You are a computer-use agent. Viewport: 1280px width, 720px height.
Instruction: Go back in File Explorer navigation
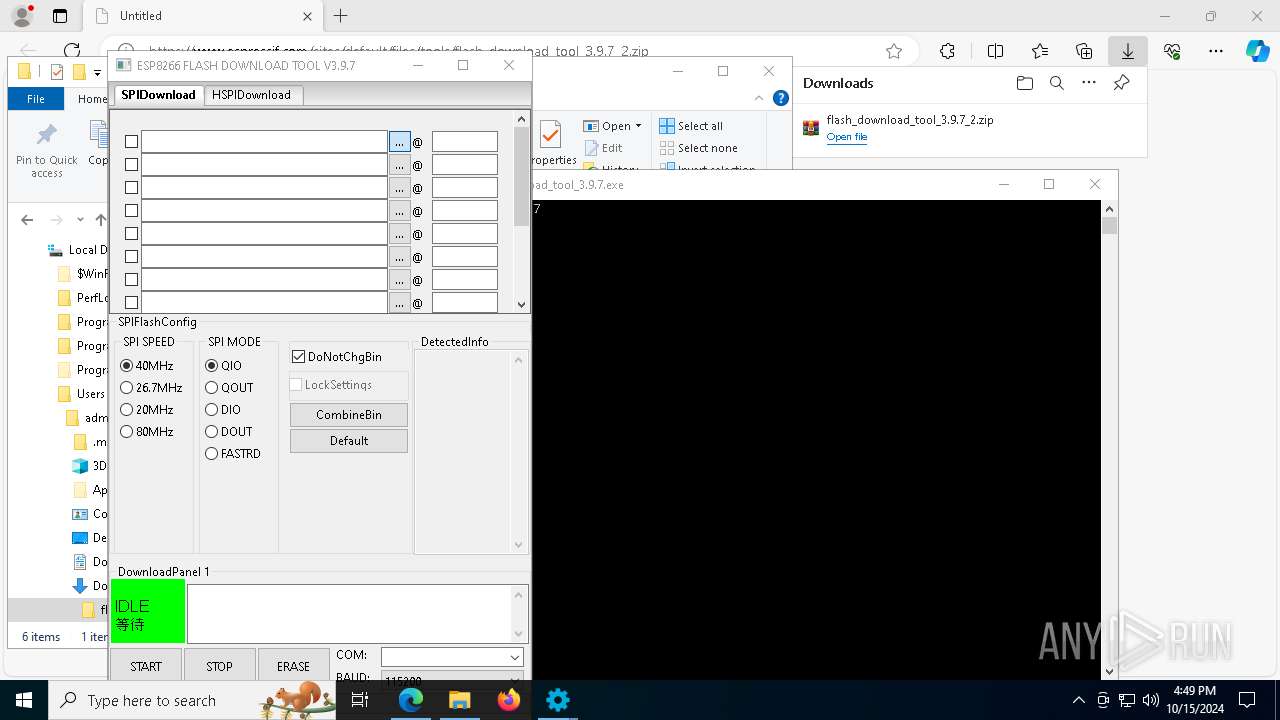pyautogui.click(x=27, y=220)
